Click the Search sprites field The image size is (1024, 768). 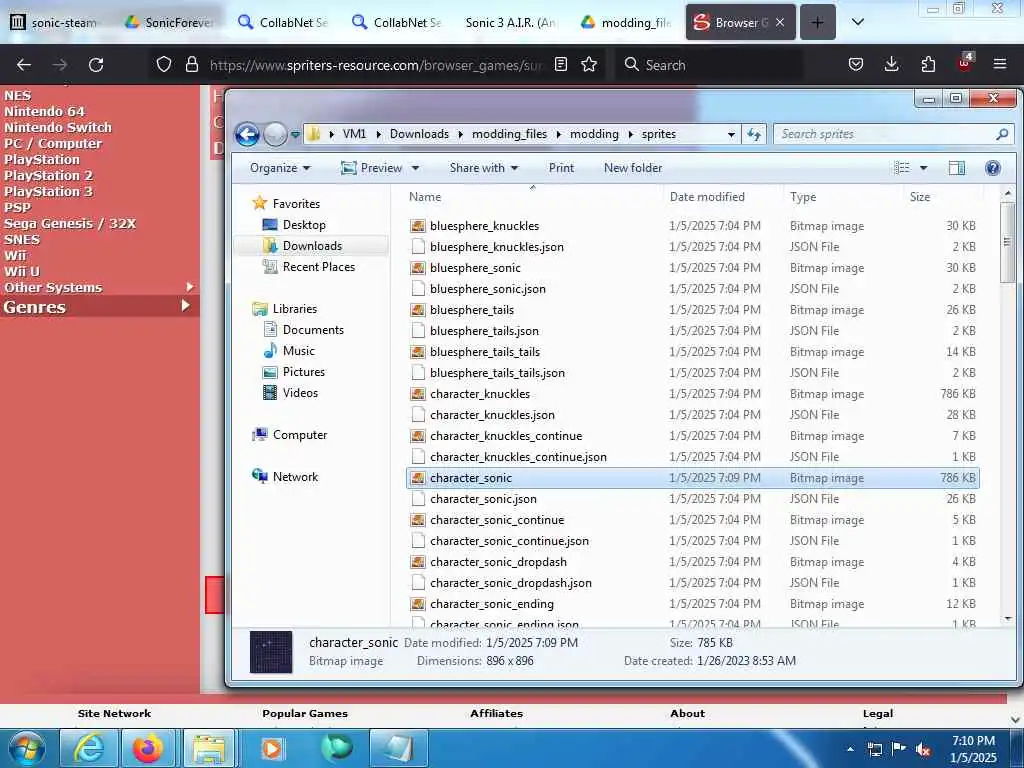pos(893,134)
